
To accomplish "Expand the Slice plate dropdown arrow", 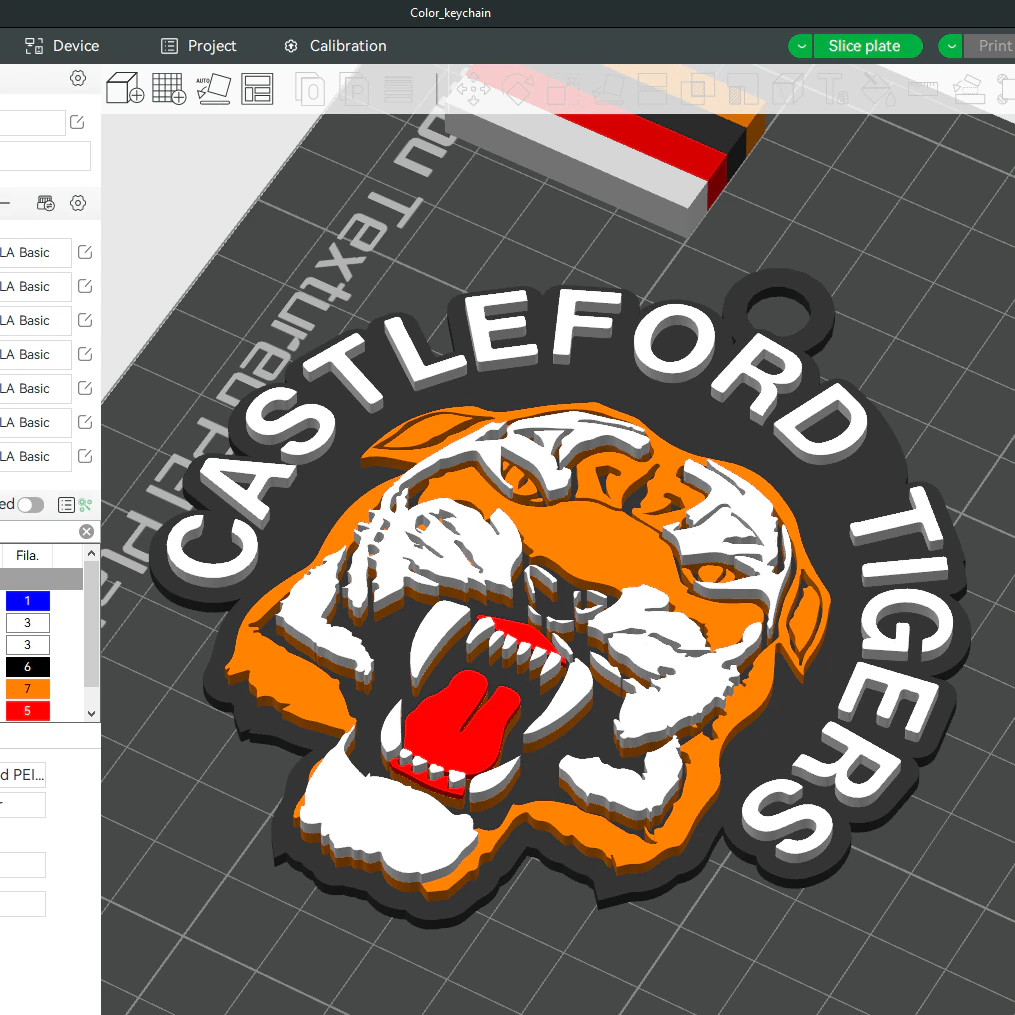I will 801,46.
